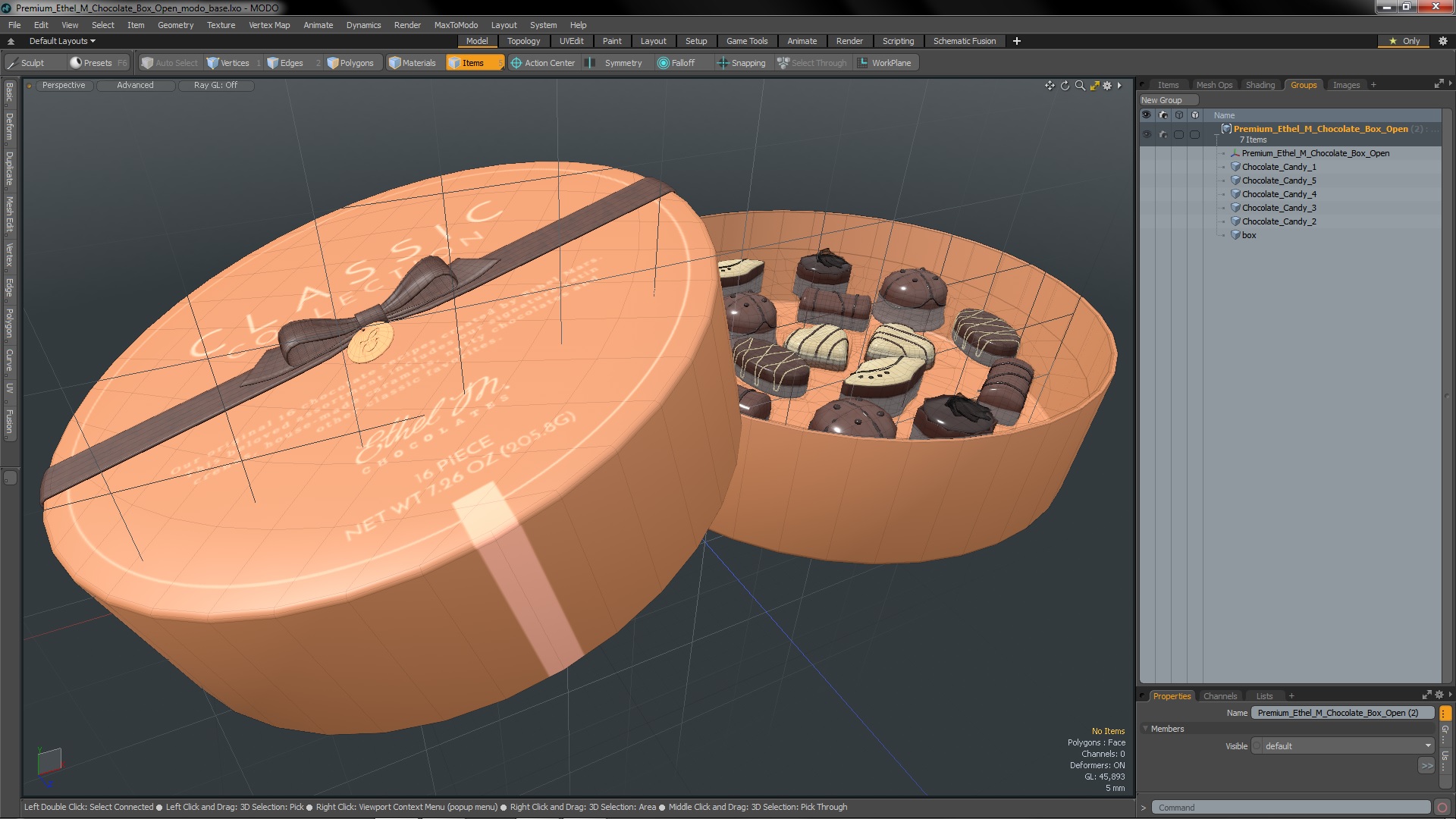Click the Command input field

click(x=1291, y=808)
